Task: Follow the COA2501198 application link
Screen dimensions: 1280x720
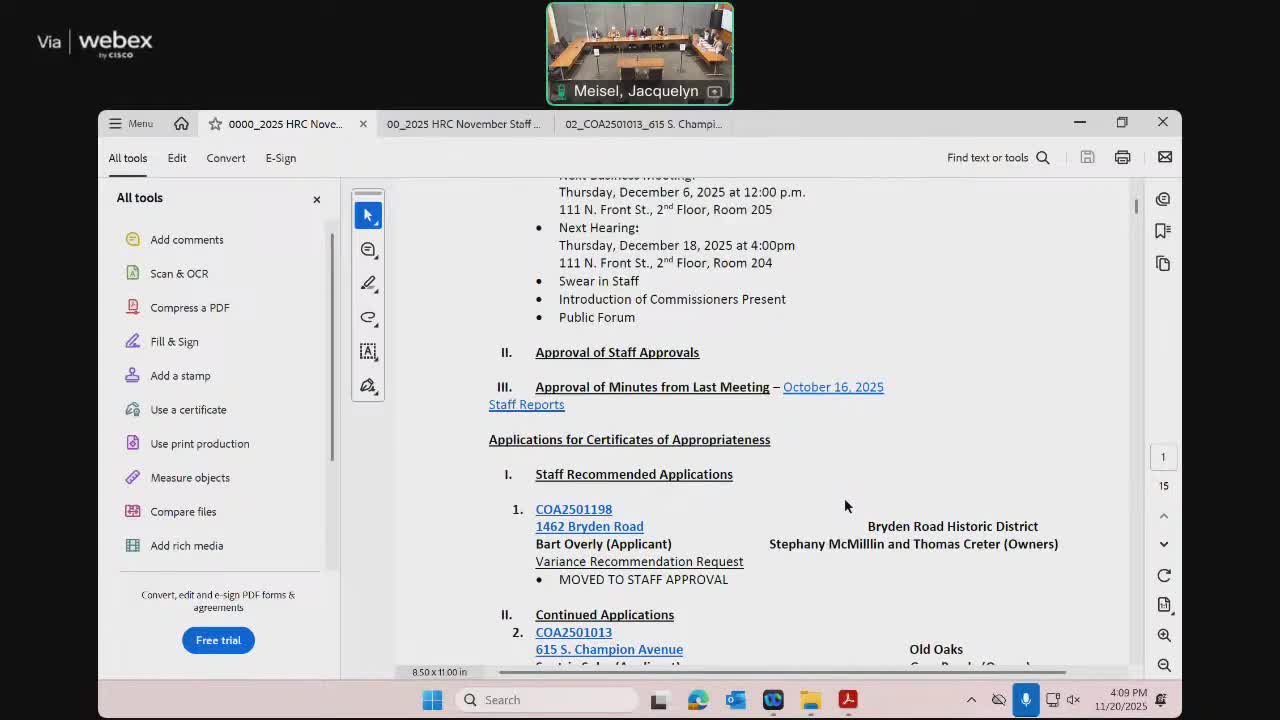Action: [x=573, y=509]
